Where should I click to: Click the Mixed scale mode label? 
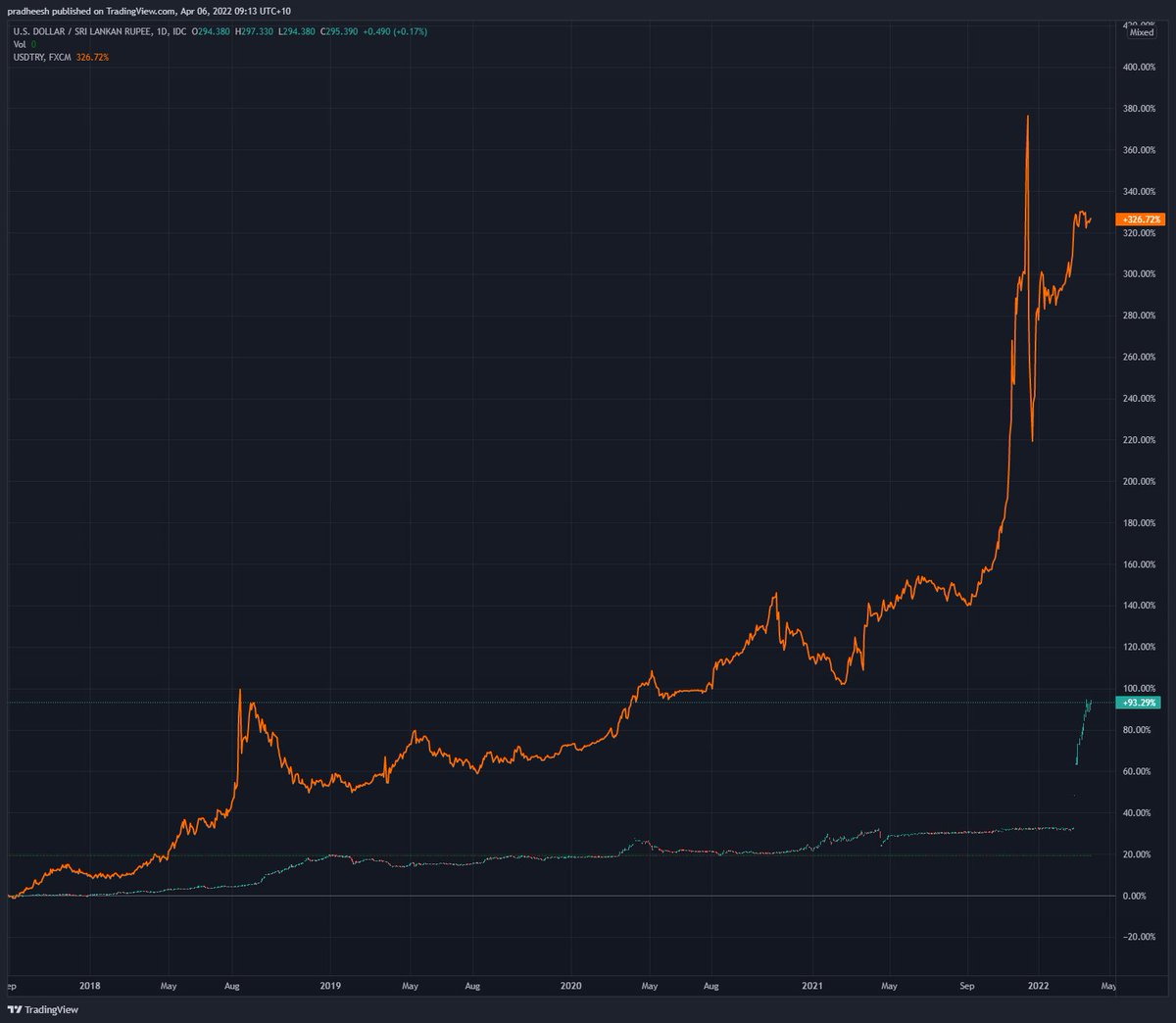1142,32
